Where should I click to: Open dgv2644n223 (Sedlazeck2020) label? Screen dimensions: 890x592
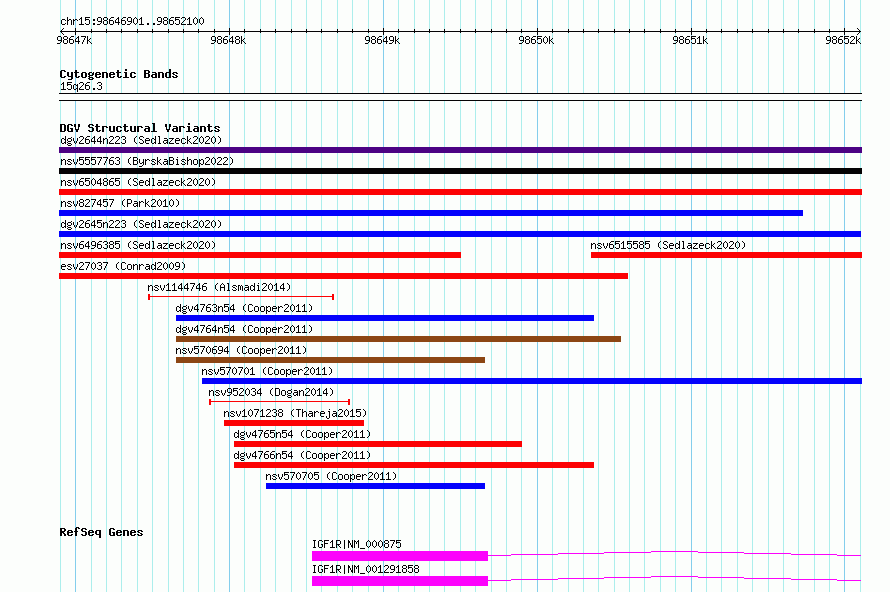[x=141, y=140]
